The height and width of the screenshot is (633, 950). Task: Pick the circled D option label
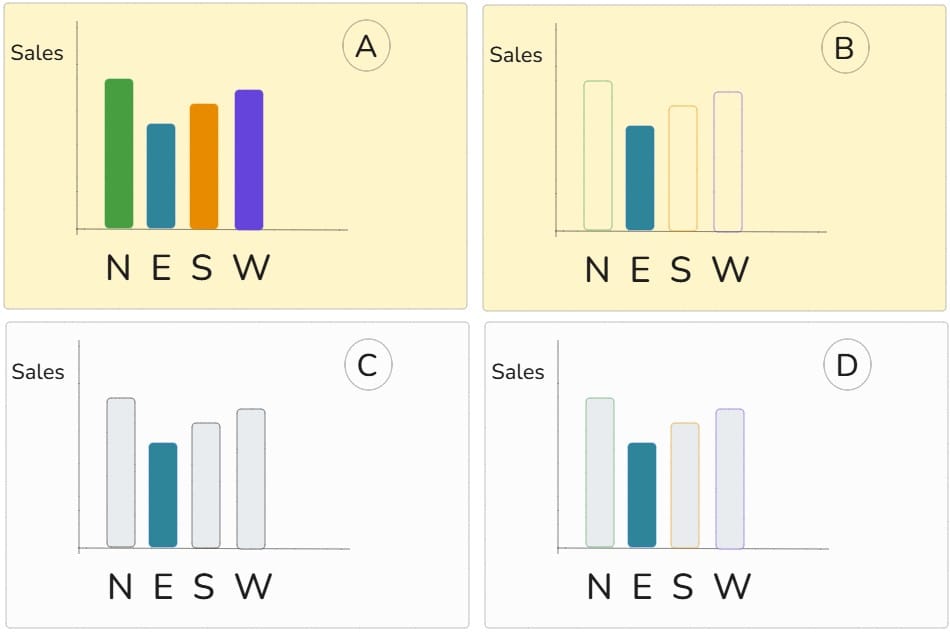(847, 365)
